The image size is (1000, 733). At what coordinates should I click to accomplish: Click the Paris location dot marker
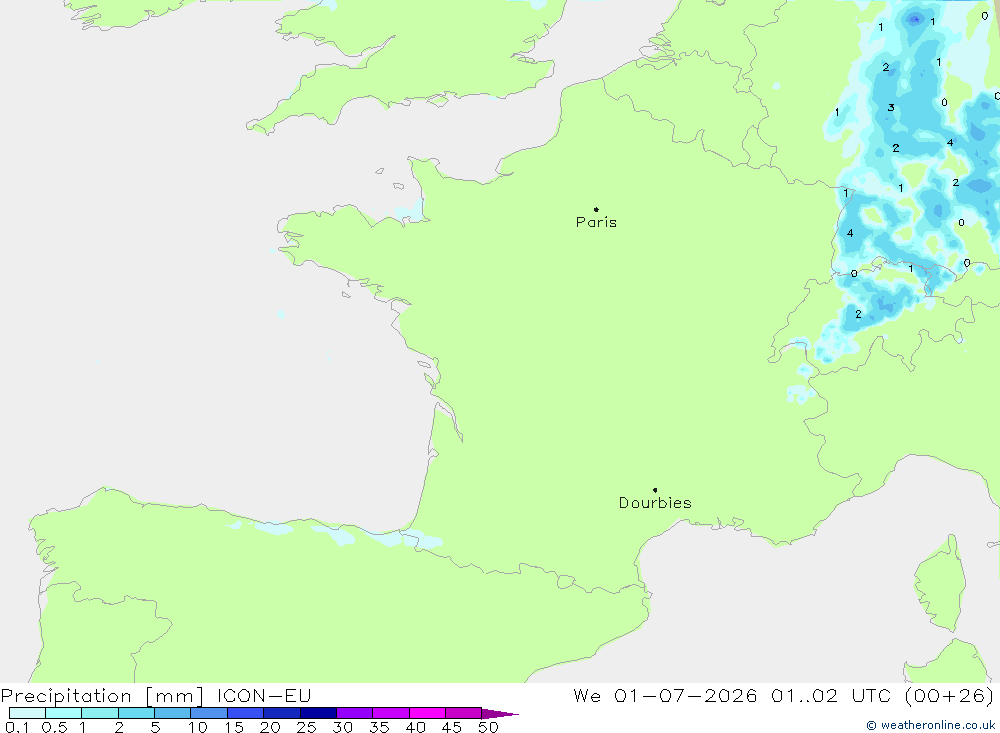coord(596,209)
